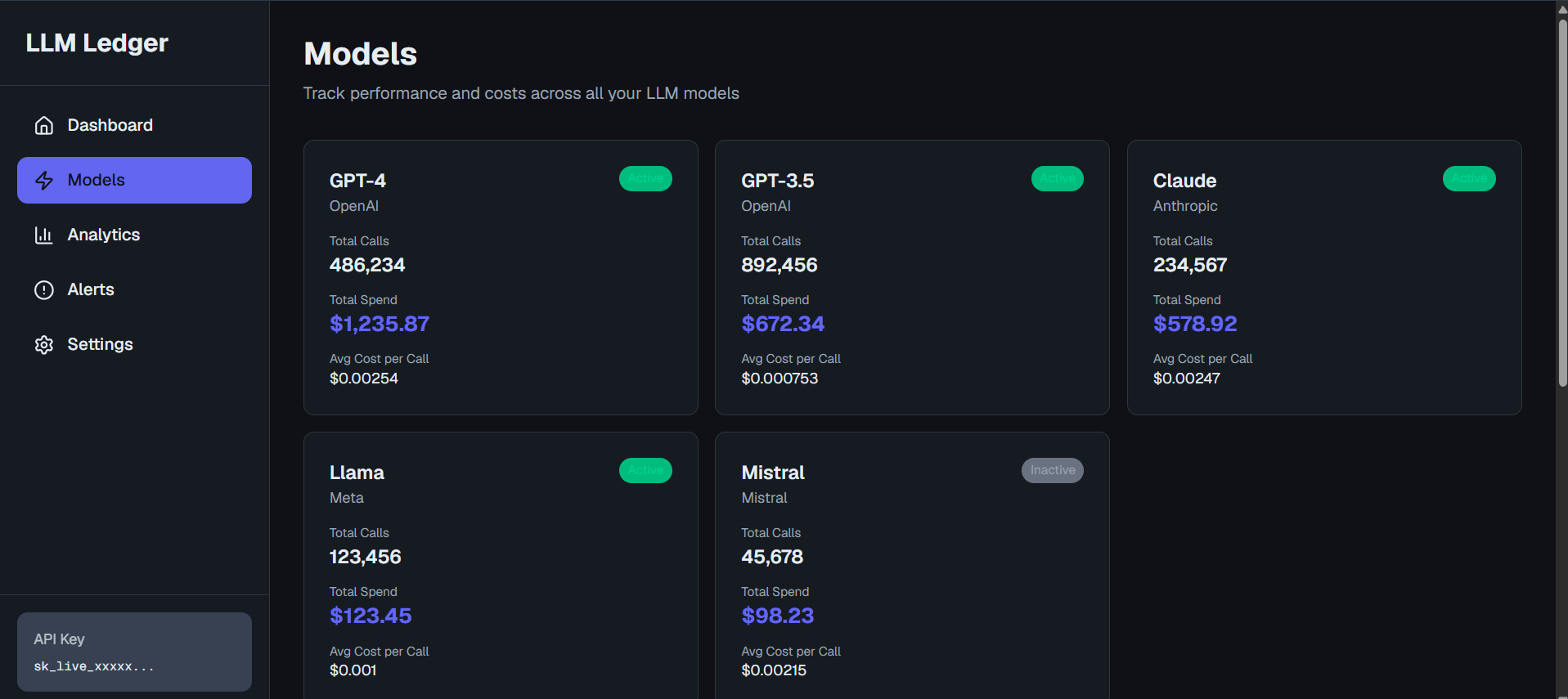The height and width of the screenshot is (699, 1568).
Task: Click the sk_live_xxxxx... key value
Action: click(94, 666)
